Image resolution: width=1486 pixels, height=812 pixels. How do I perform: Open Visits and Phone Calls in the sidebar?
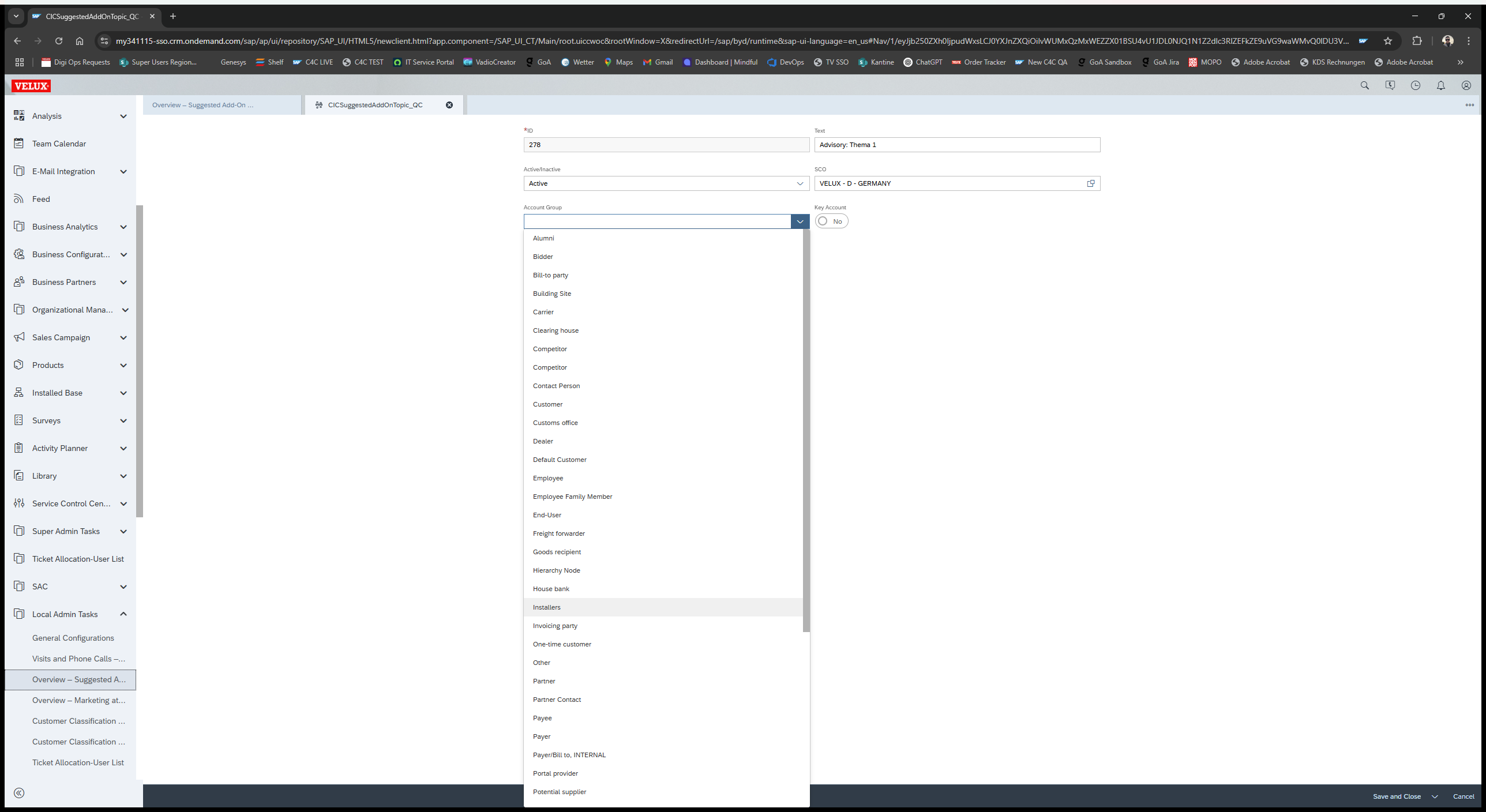coord(78,659)
